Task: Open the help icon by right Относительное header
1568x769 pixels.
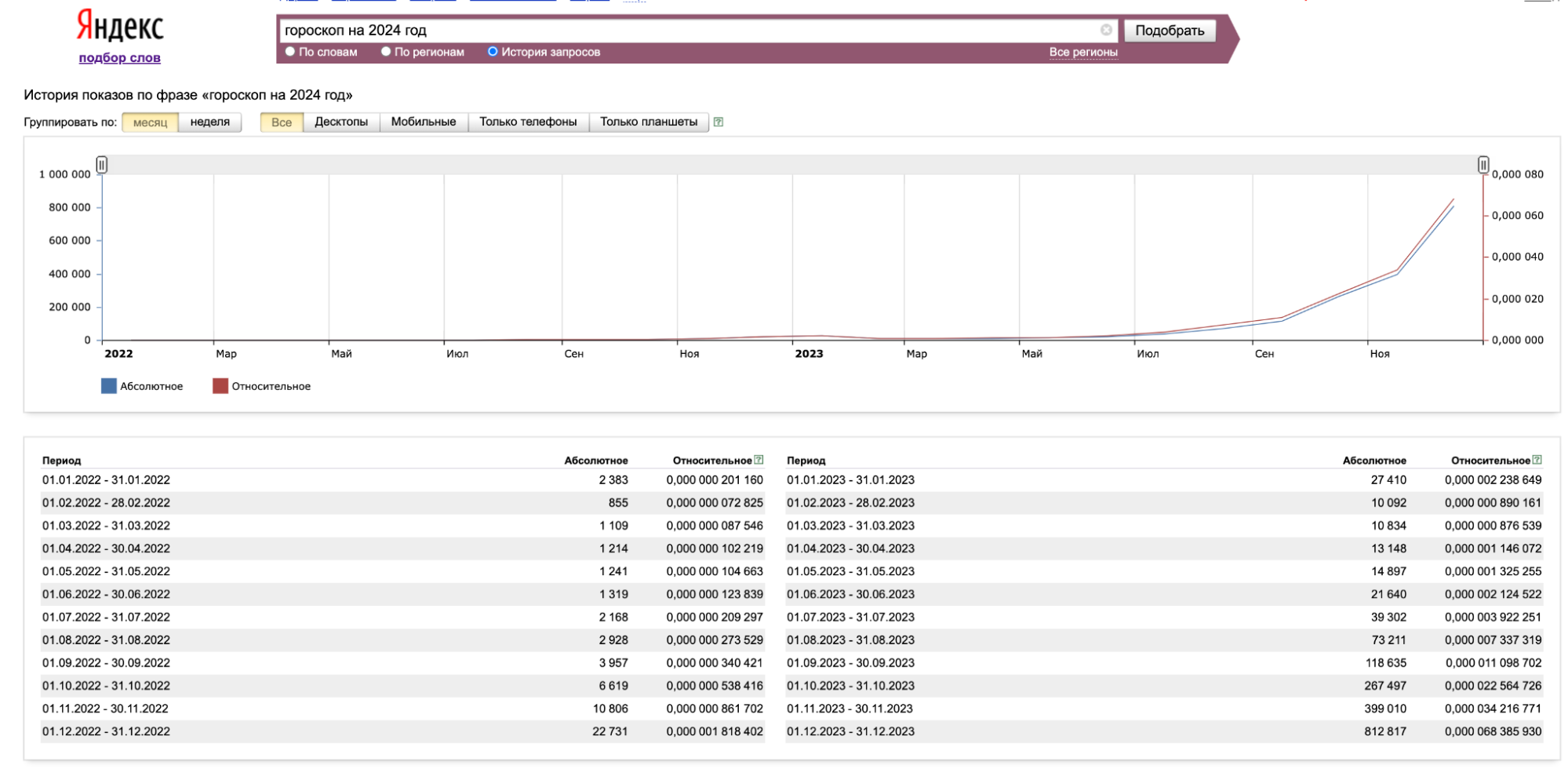Action: (1537, 460)
